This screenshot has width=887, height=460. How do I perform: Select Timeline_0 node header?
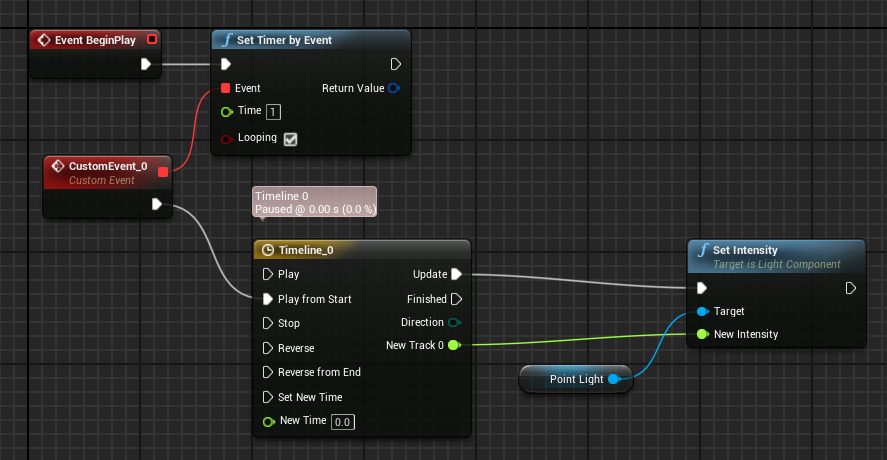[x=362, y=250]
